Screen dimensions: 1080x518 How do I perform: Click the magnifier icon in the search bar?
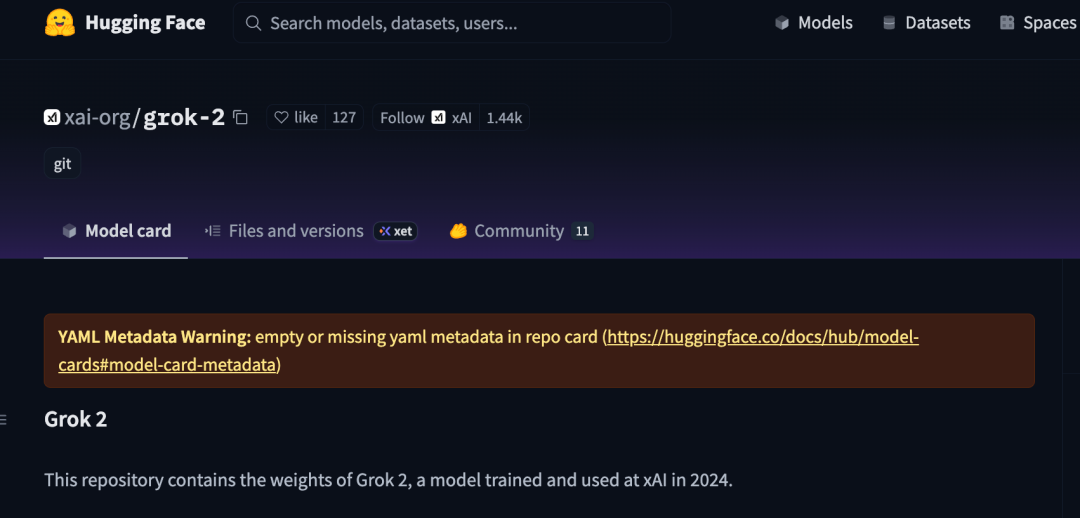253,23
